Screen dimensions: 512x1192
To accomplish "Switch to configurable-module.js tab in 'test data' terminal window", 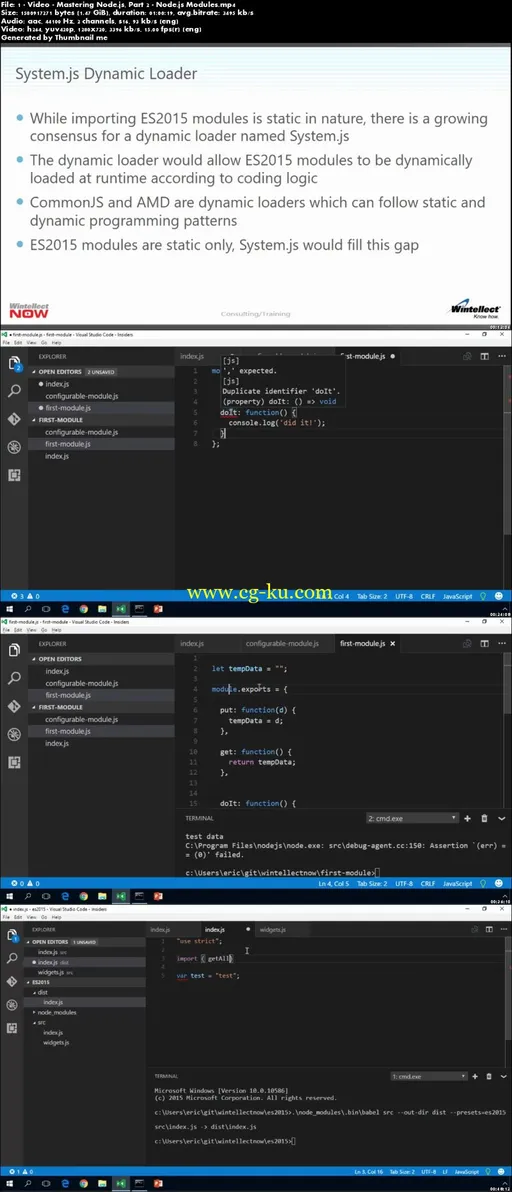I will (282, 643).
